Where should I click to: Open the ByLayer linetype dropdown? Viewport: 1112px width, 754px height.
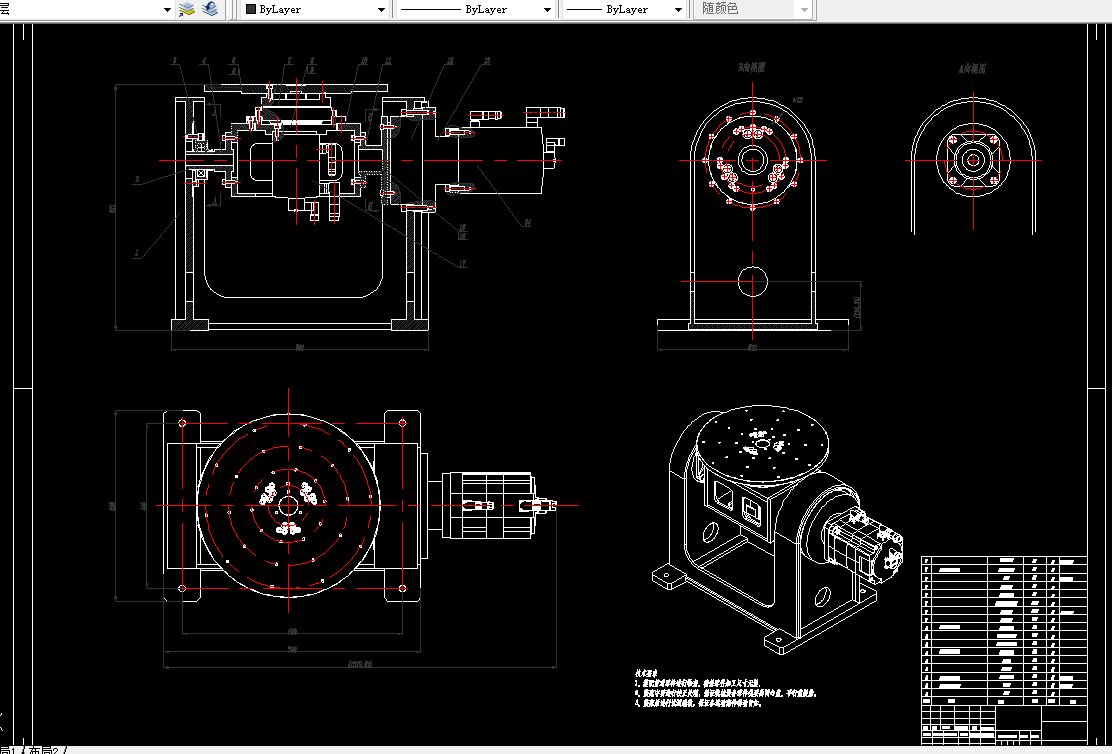point(475,10)
